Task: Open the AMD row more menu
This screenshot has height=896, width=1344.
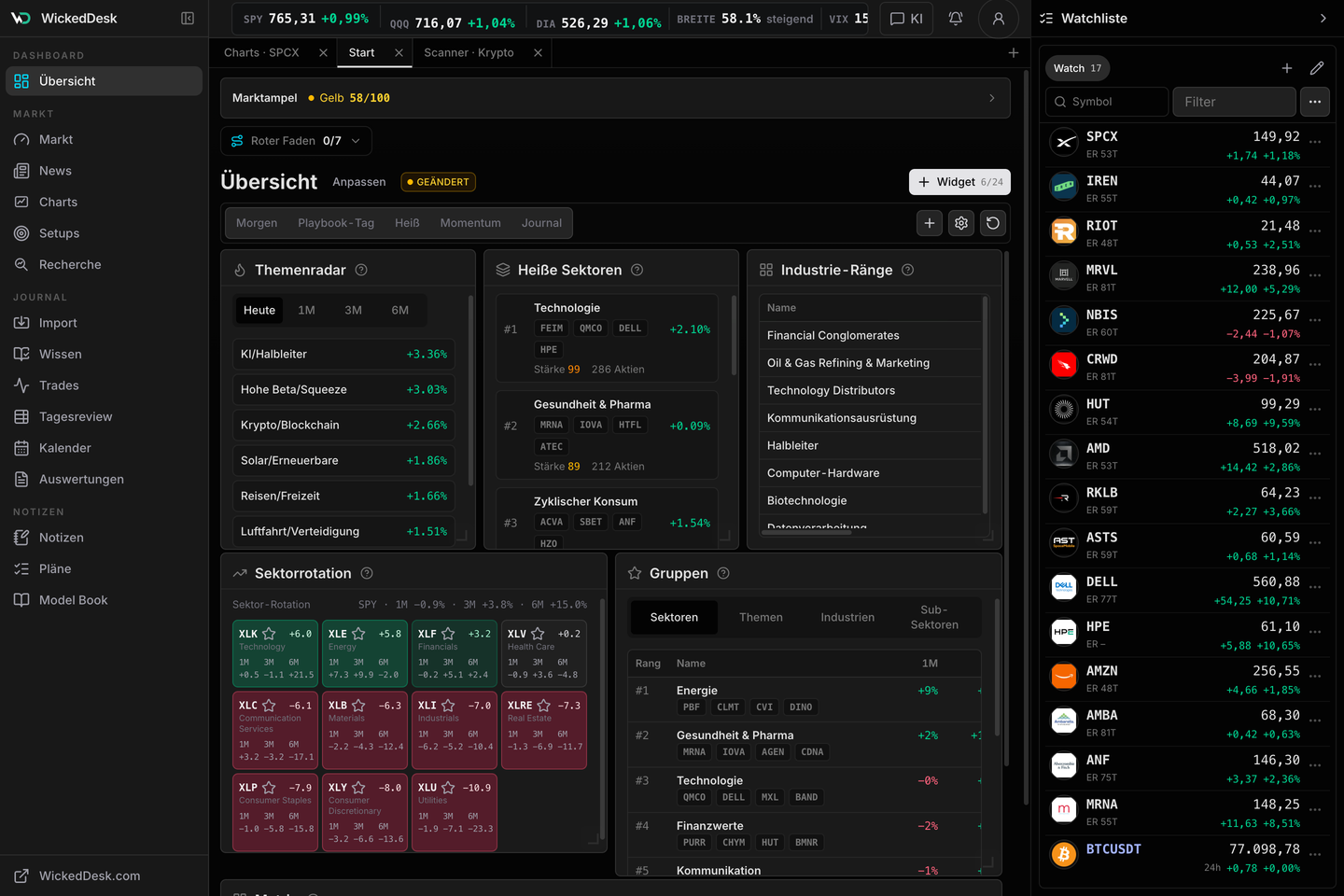Action: 1315,454
